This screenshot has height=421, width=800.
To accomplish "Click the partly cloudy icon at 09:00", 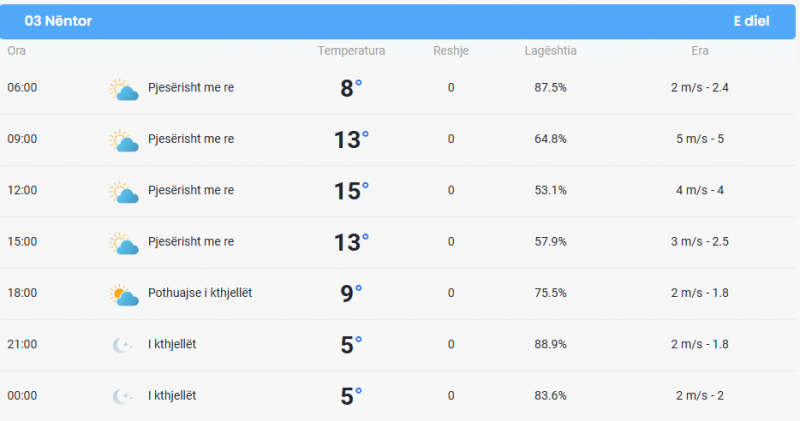I will click(x=124, y=140).
